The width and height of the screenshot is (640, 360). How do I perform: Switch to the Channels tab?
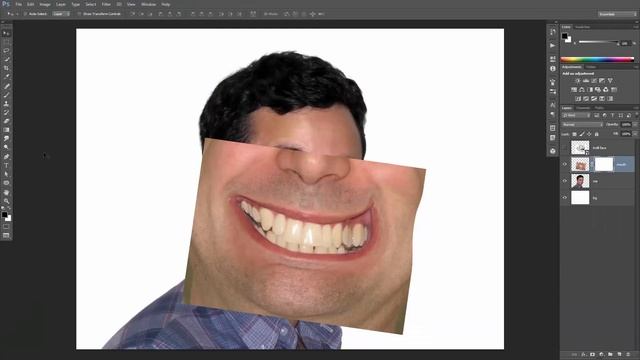583,108
